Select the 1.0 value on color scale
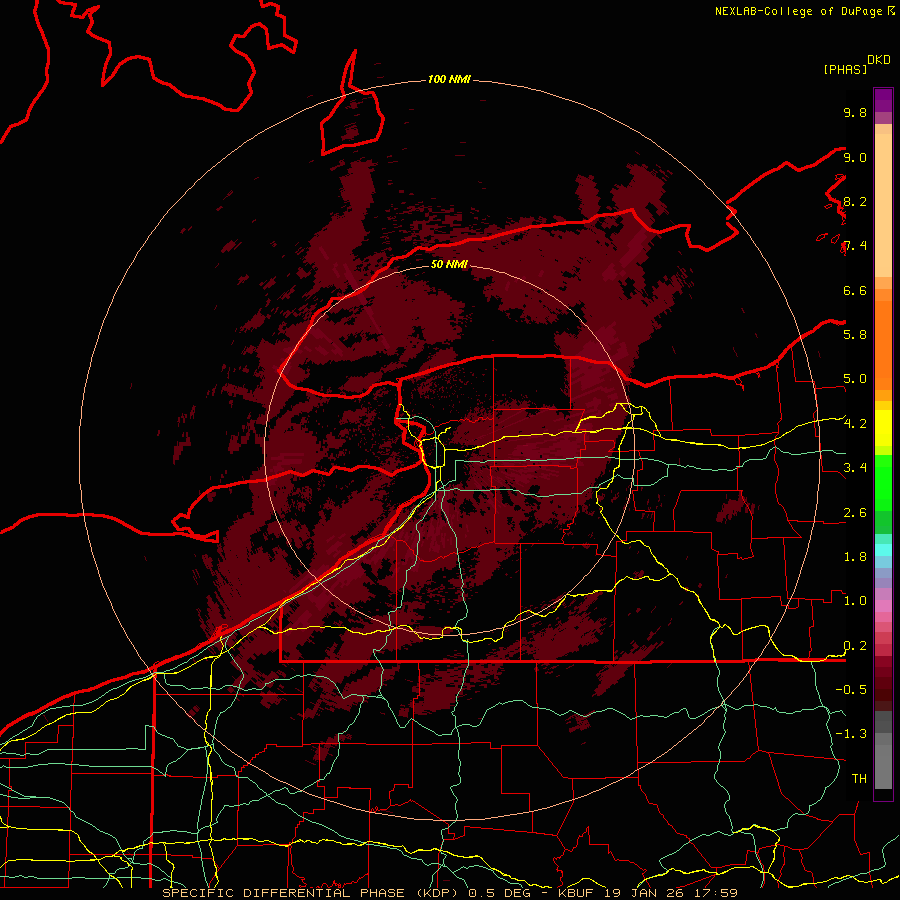Screen dimensions: 900x900 tap(855, 601)
